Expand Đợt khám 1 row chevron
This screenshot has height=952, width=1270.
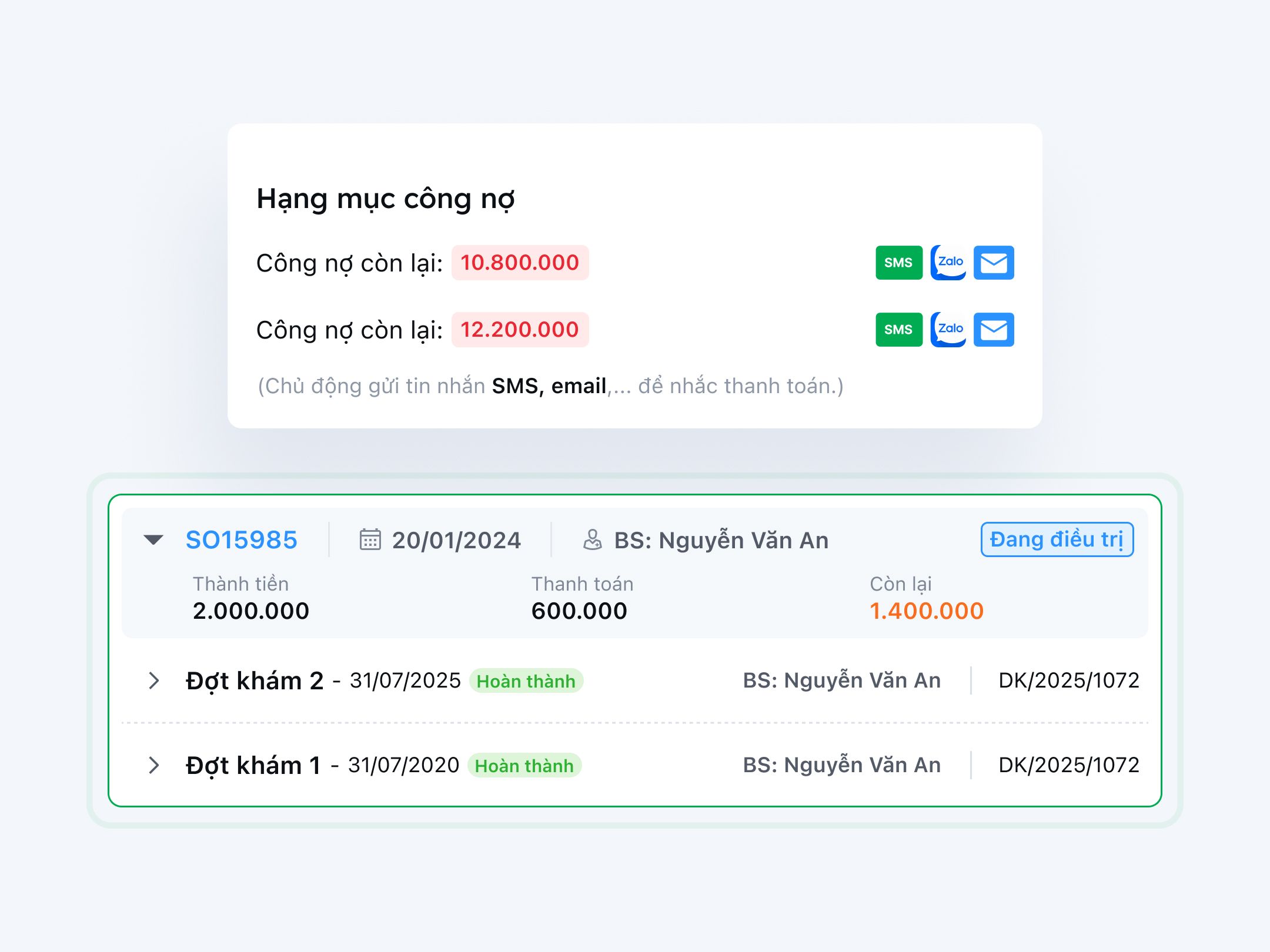pos(154,765)
